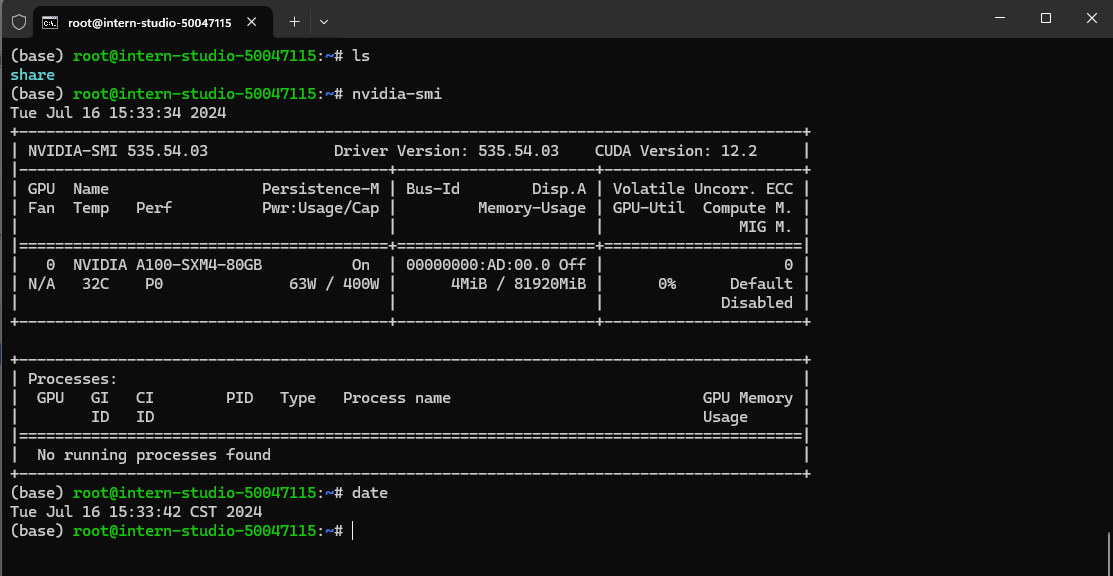
Task: Click the 'Compute M.' column header
Action: 748,208
